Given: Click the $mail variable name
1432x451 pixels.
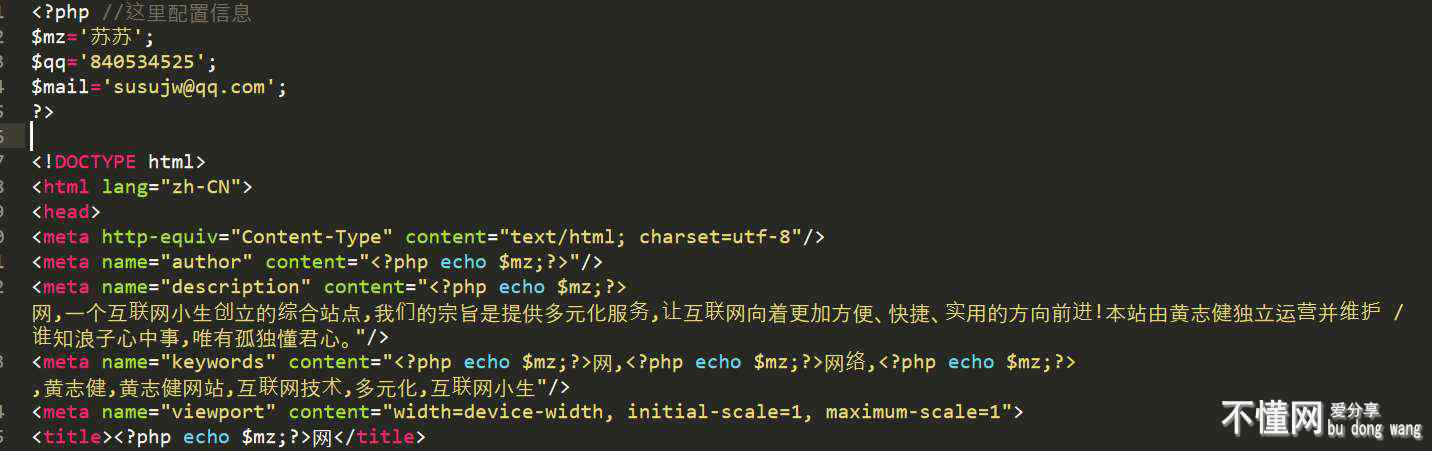Looking at the screenshot, I should click(x=60, y=88).
